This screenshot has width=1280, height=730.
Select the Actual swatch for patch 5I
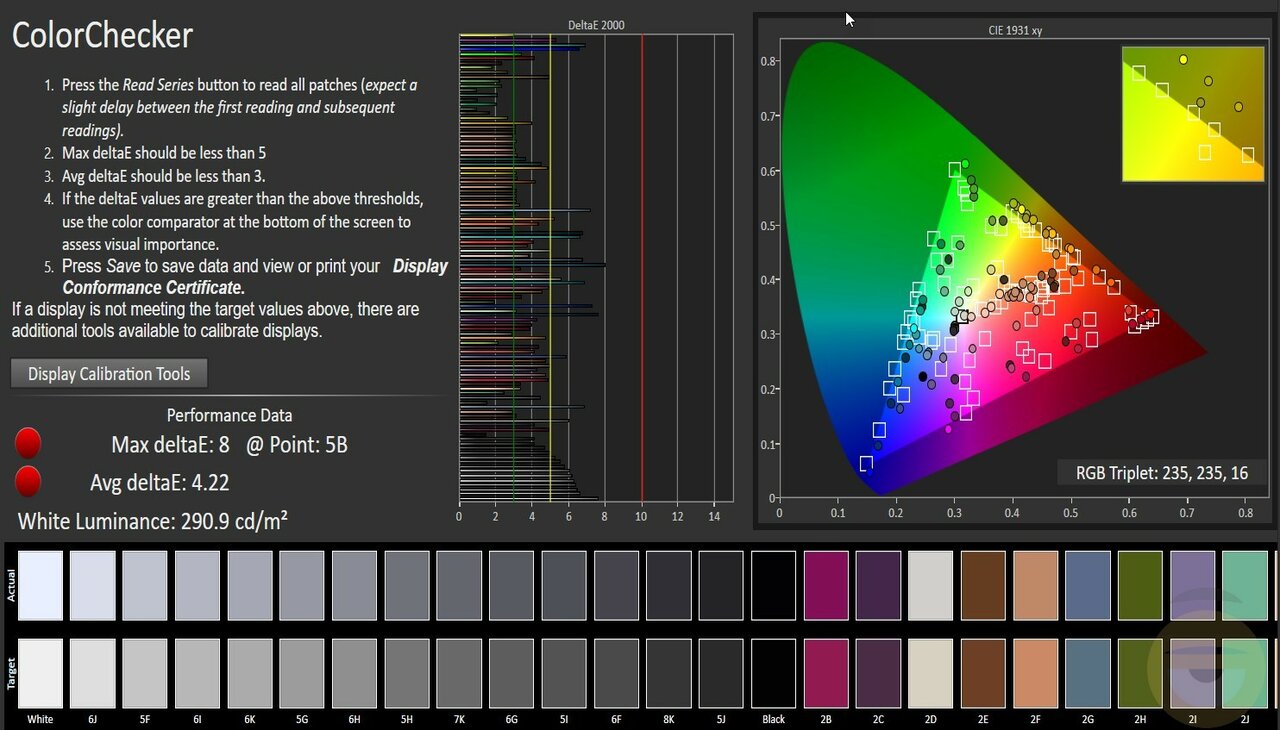(564, 586)
